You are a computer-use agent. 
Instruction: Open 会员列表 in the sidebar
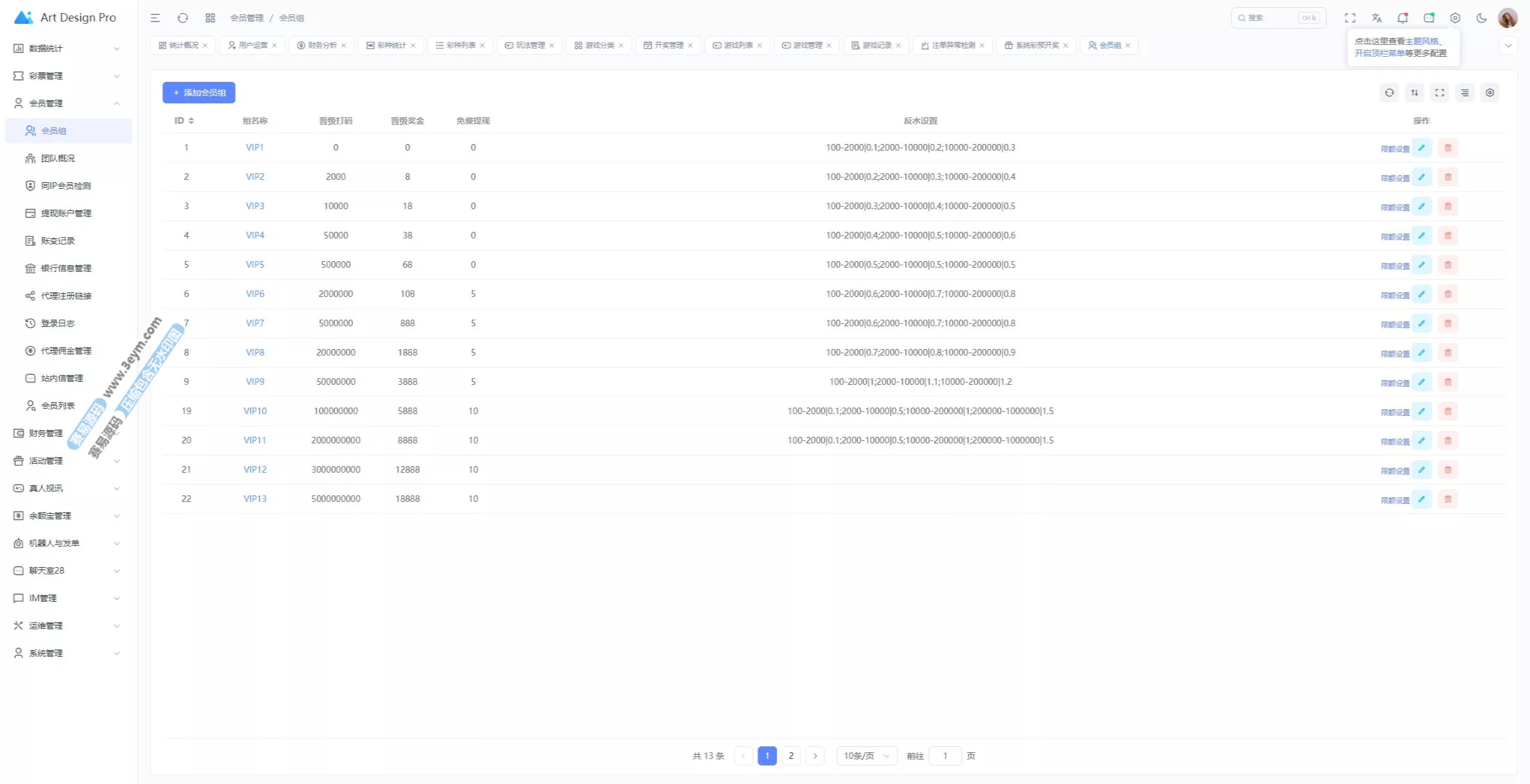[x=57, y=406]
